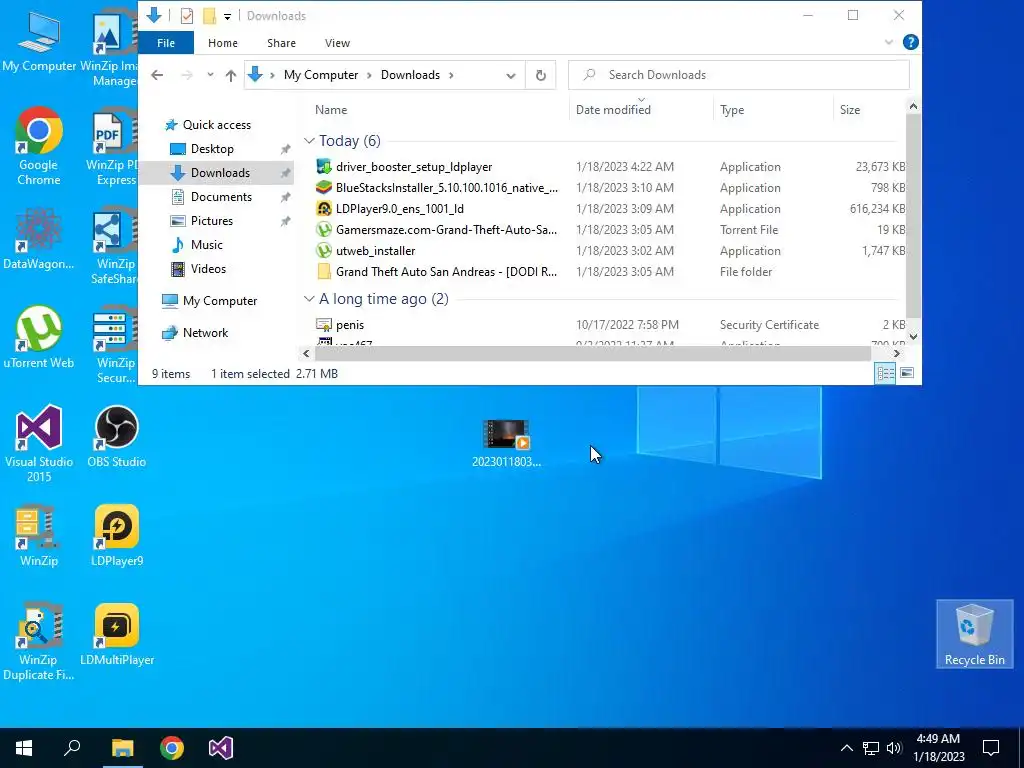
Task: Click the Windows Start button
Action: (24, 748)
